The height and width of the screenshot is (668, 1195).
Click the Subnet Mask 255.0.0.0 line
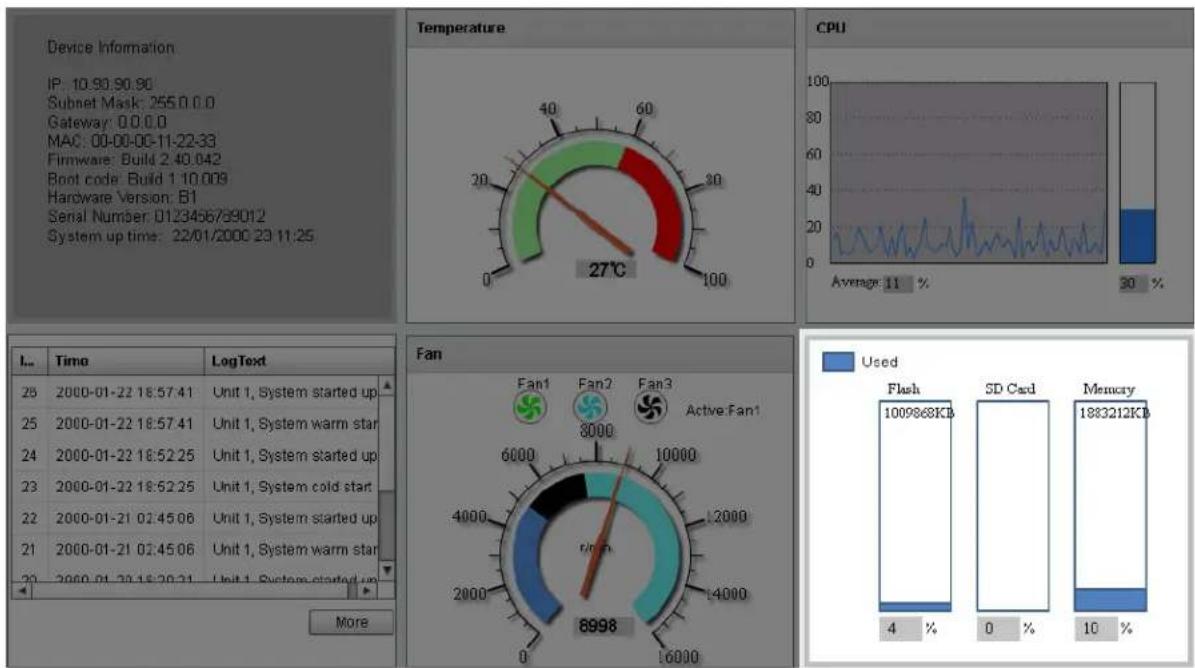[131, 103]
